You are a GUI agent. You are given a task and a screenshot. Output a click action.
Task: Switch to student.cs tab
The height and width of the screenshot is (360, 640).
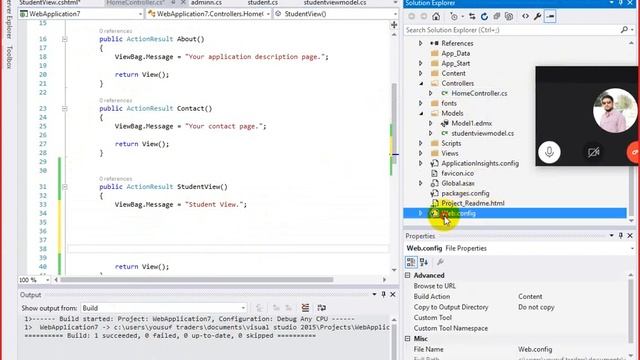pos(262,3)
